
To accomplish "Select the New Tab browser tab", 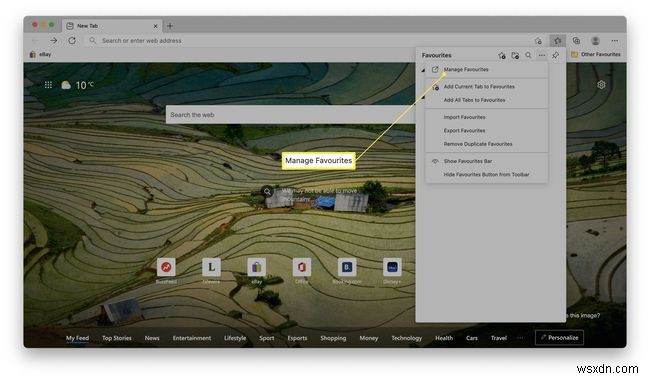I will click(112, 26).
